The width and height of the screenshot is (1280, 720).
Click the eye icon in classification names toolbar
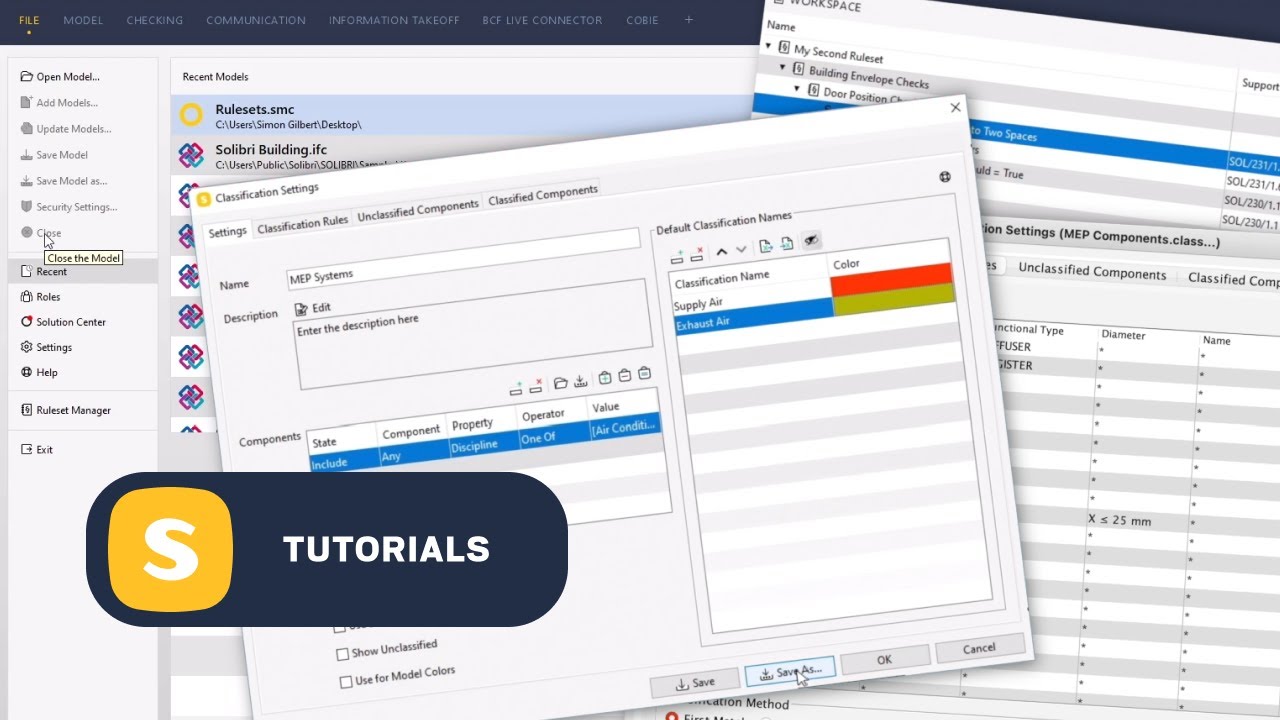coord(811,240)
